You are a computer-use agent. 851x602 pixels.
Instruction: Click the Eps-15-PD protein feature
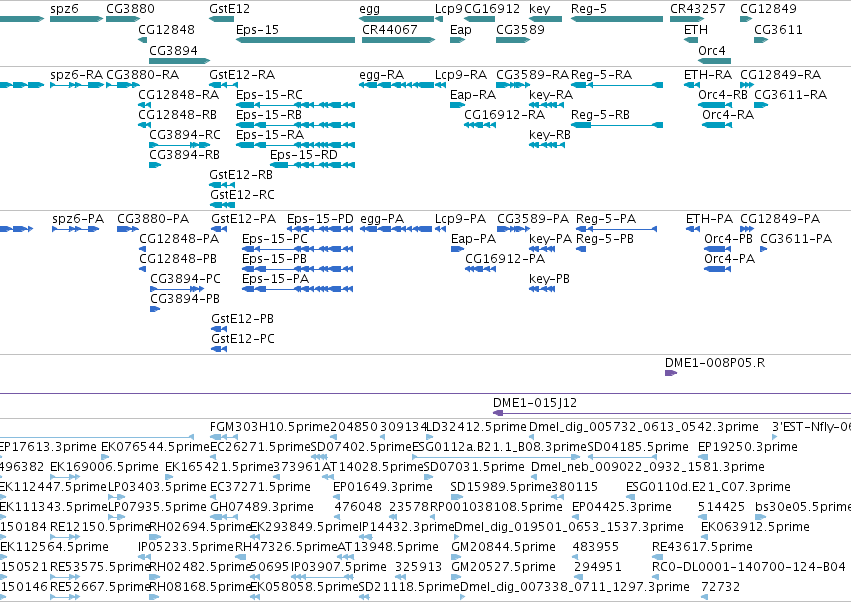[x=320, y=229]
